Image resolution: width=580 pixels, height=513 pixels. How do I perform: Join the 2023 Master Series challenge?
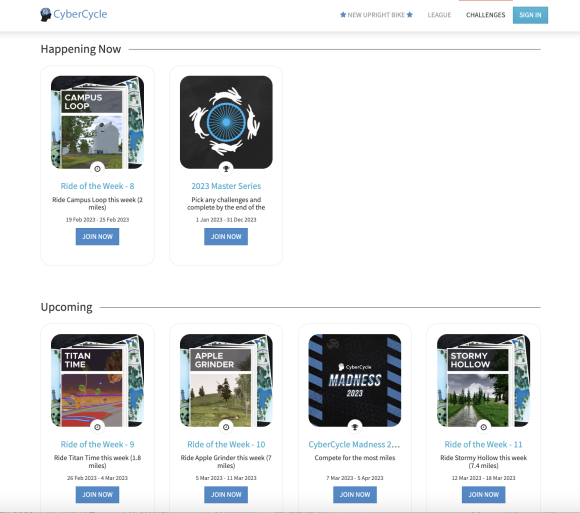point(226,236)
